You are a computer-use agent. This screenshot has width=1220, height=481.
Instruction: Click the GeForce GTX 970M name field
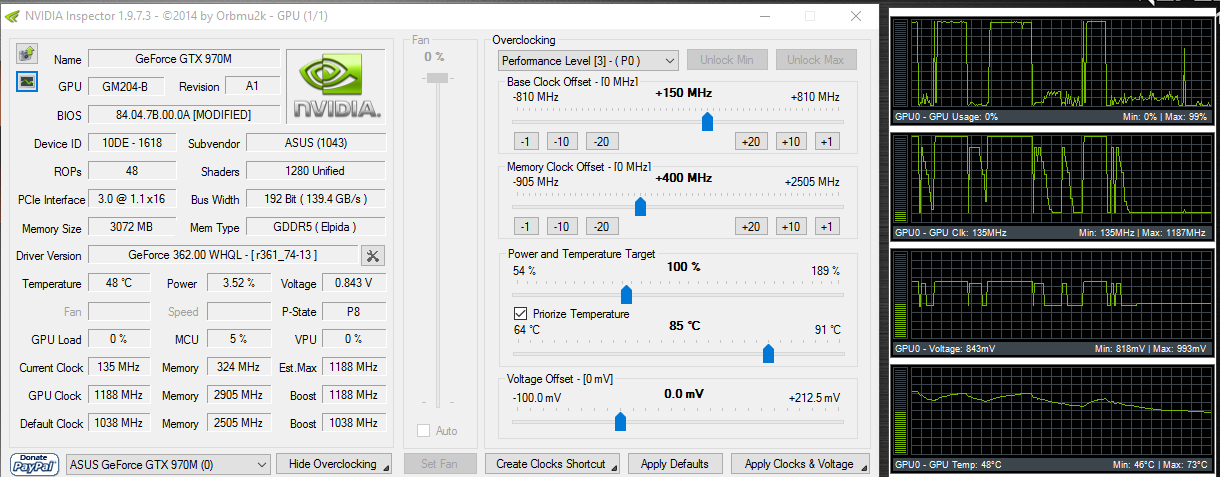tap(183, 60)
